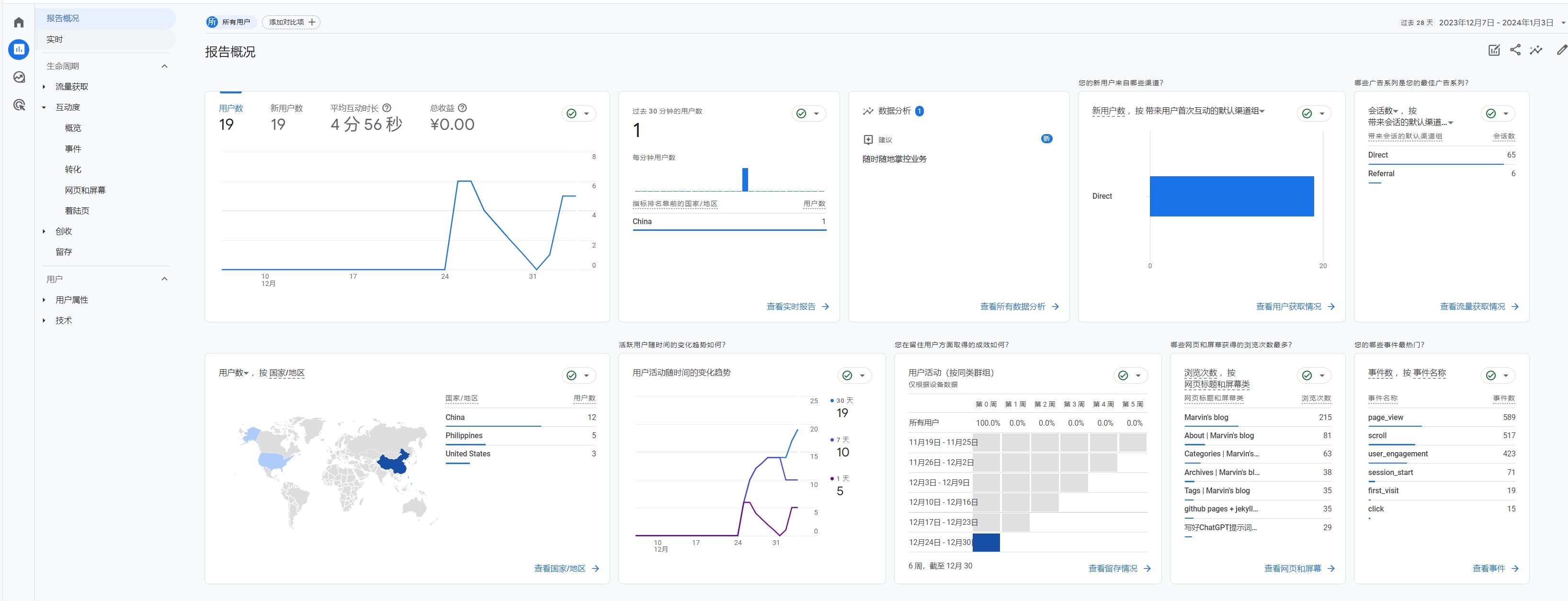This screenshot has width=1568, height=601.
Task: Click the 添加对比项 button
Action: 291,22
